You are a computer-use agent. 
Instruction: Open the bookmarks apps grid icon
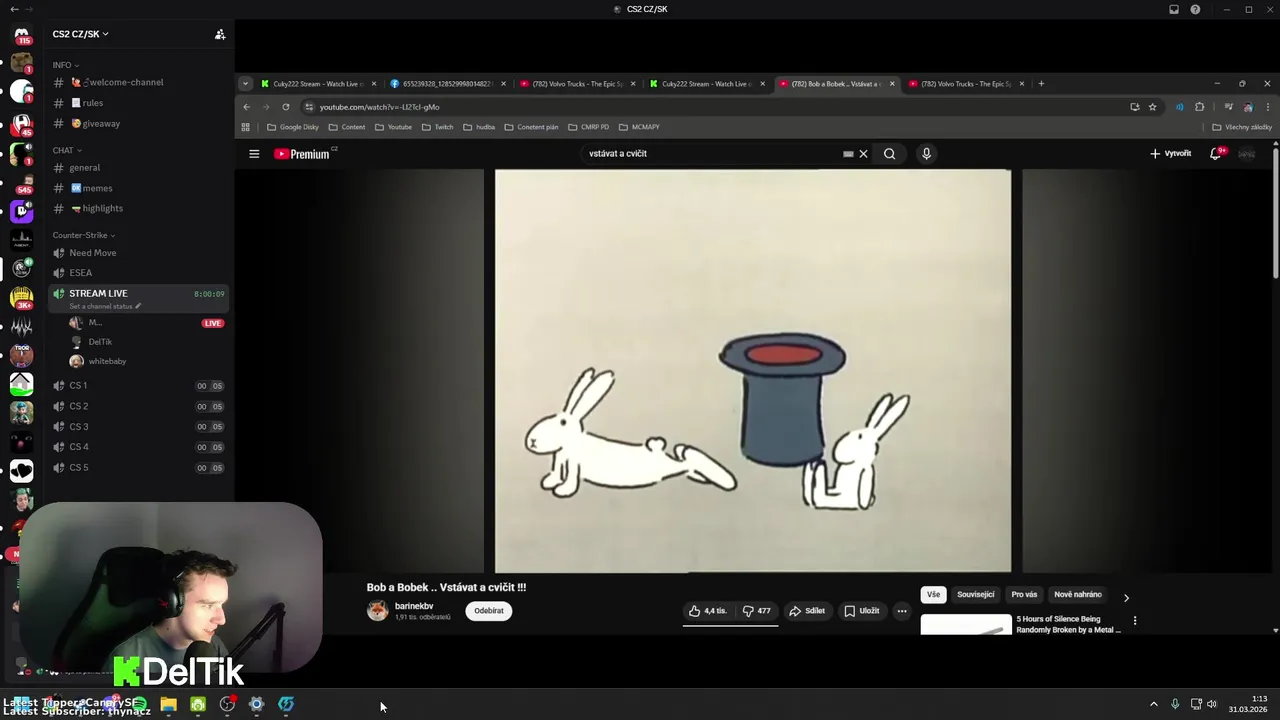click(x=245, y=127)
